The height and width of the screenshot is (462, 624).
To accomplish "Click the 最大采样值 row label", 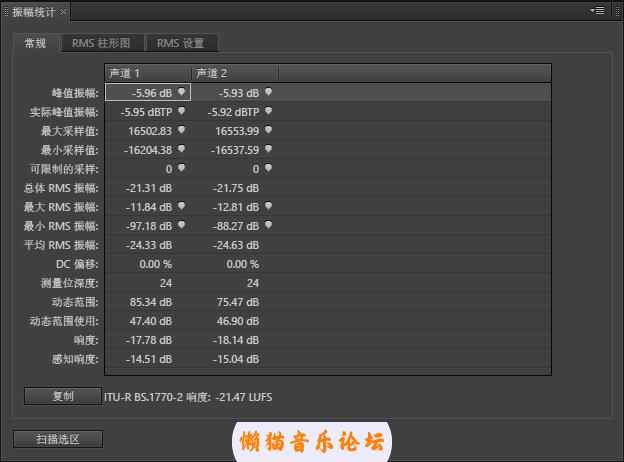I will pos(70,131).
